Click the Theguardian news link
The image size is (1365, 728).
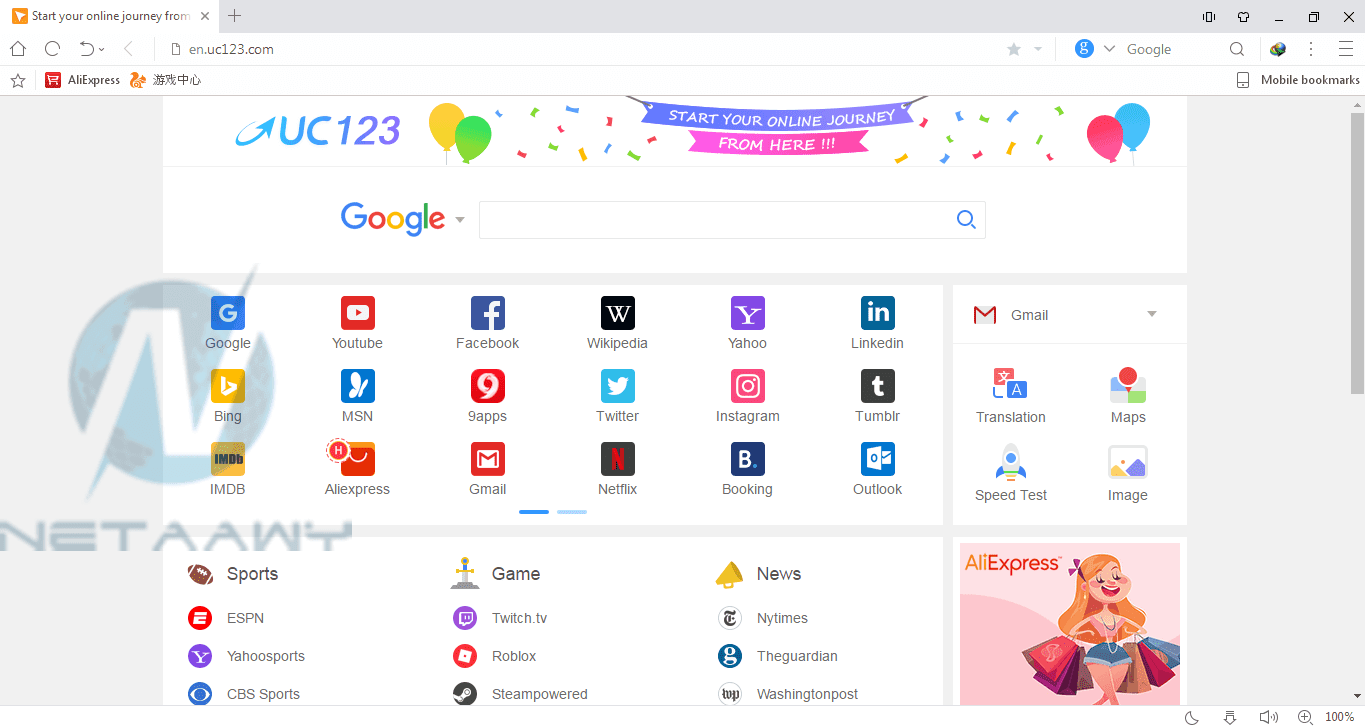[797, 656]
